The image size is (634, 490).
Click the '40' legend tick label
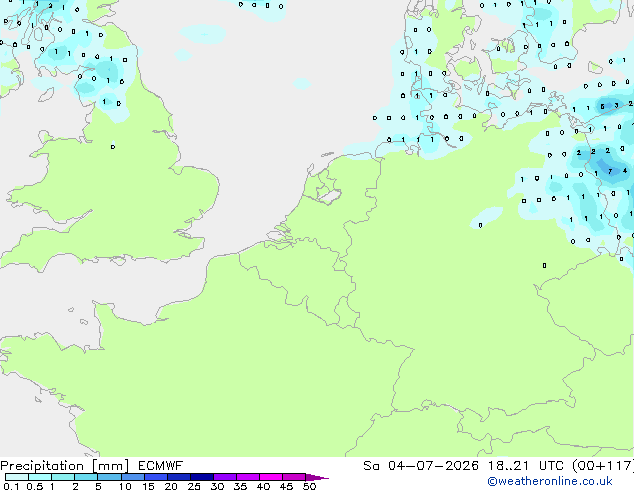click(x=263, y=486)
